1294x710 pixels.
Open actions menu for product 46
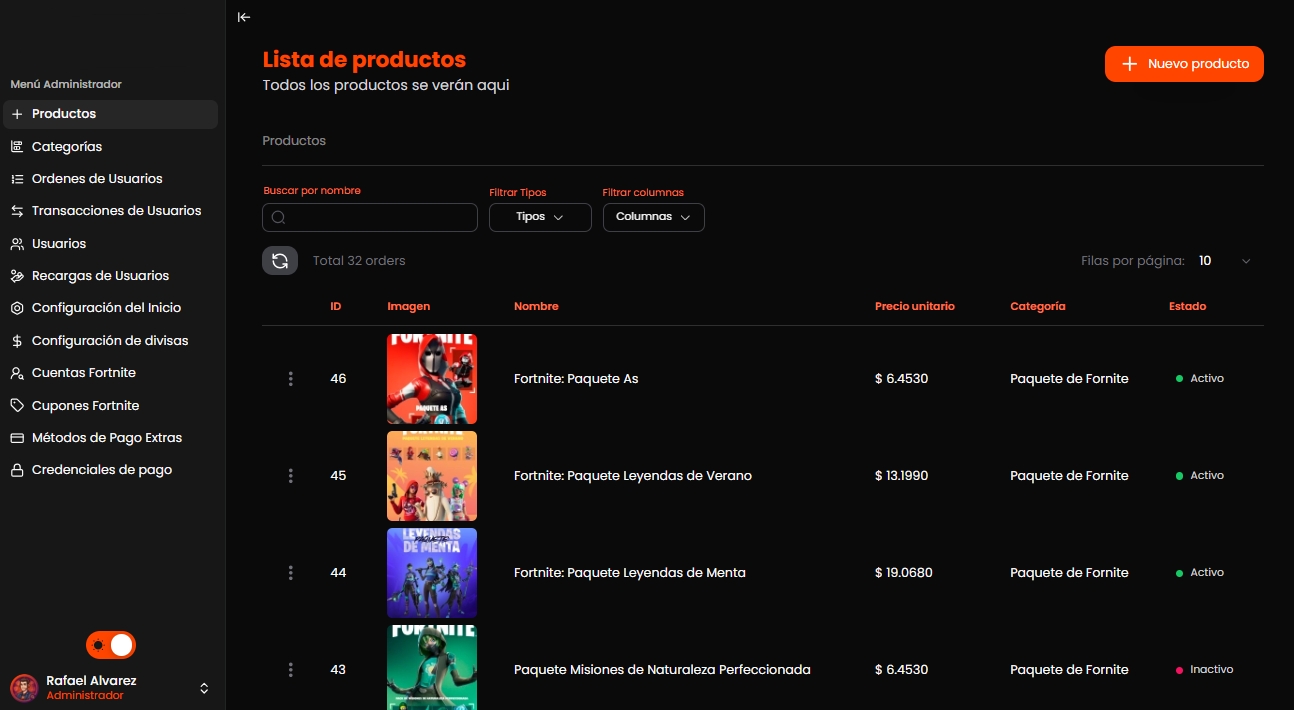pyautogui.click(x=291, y=379)
